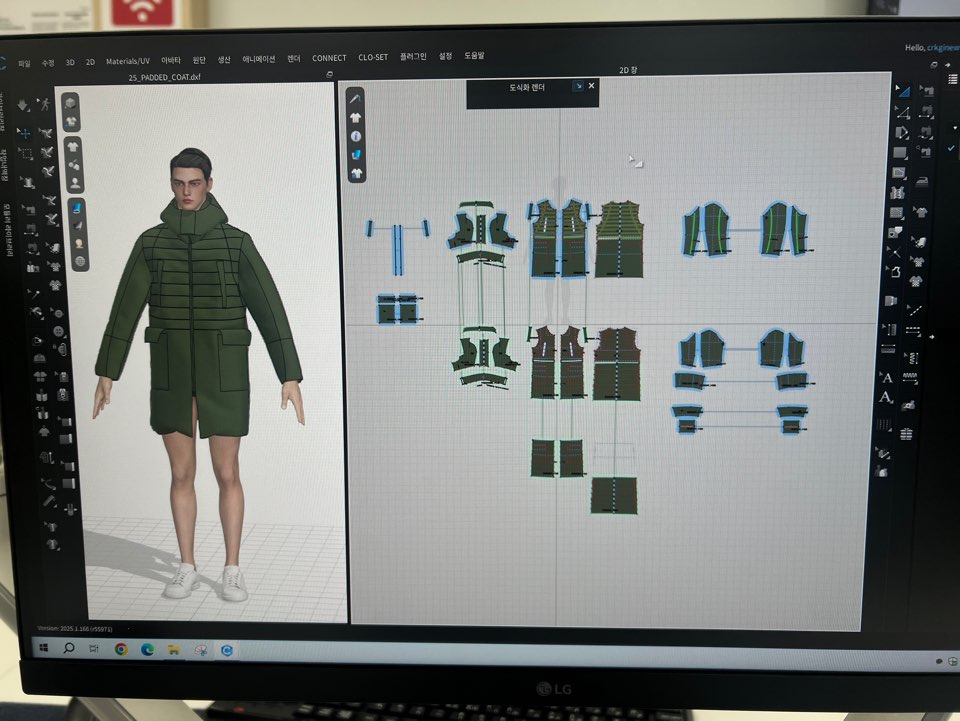Close the 도식화 렌더 floating panel
The image size is (960, 721).
click(591, 87)
